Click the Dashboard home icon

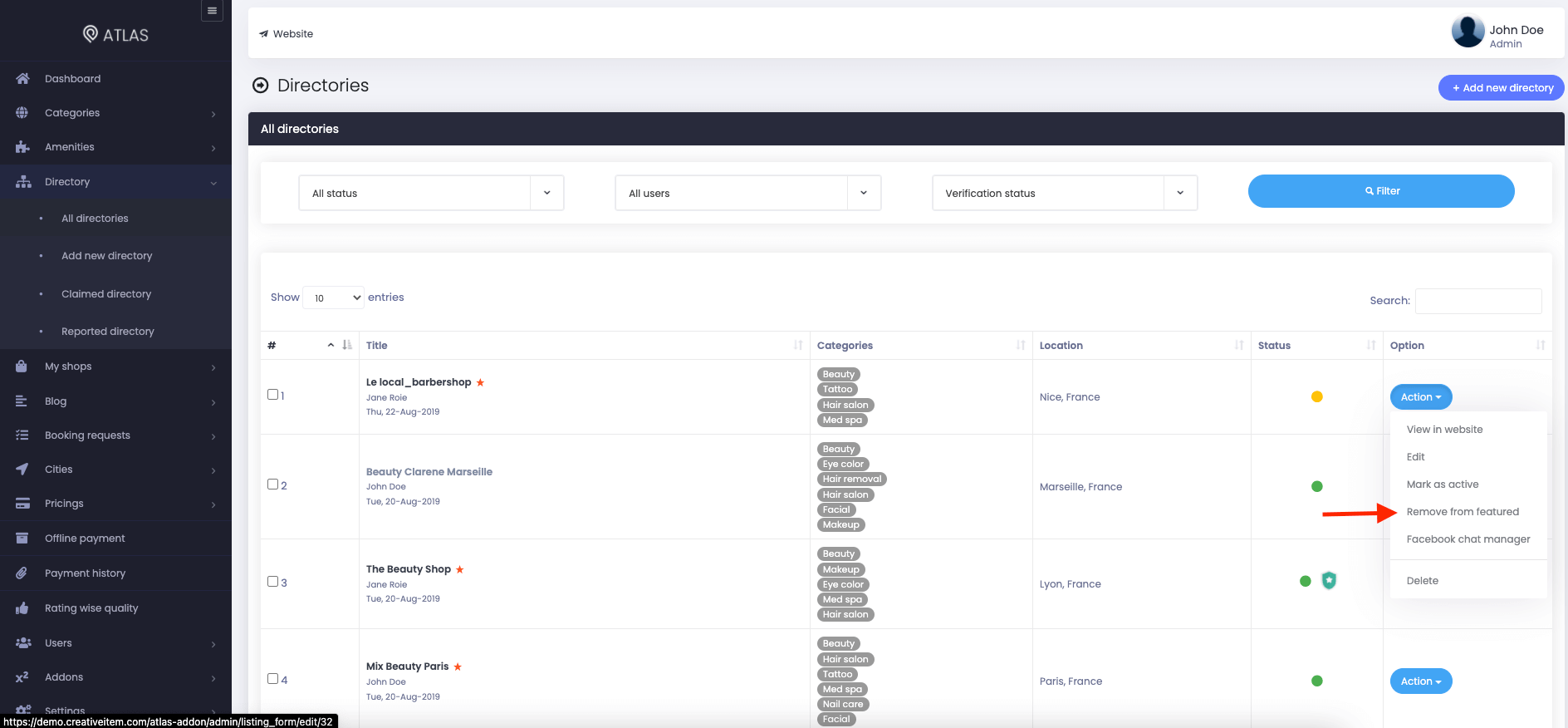tap(22, 79)
